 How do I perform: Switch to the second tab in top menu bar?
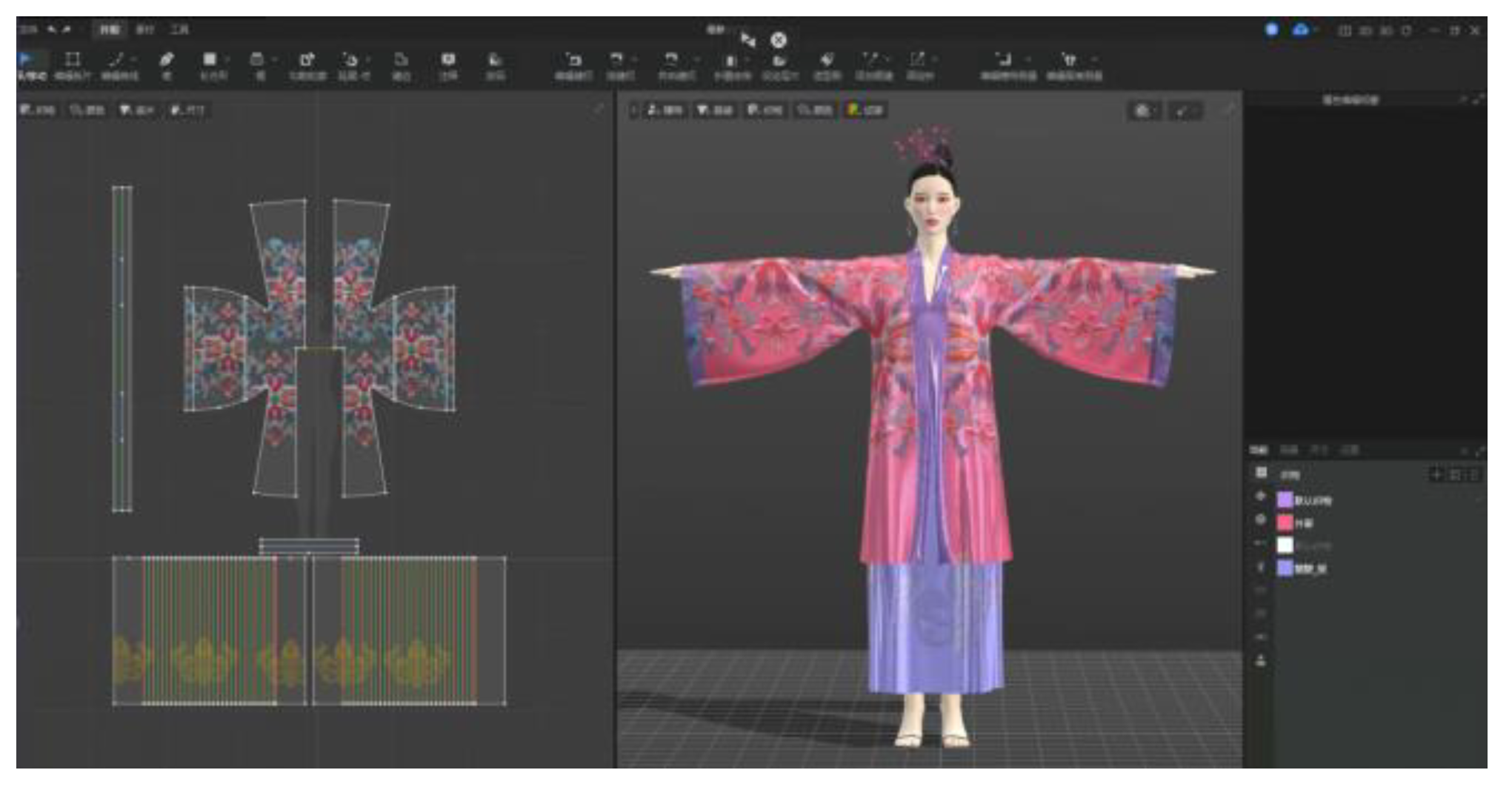[x=145, y=30]
